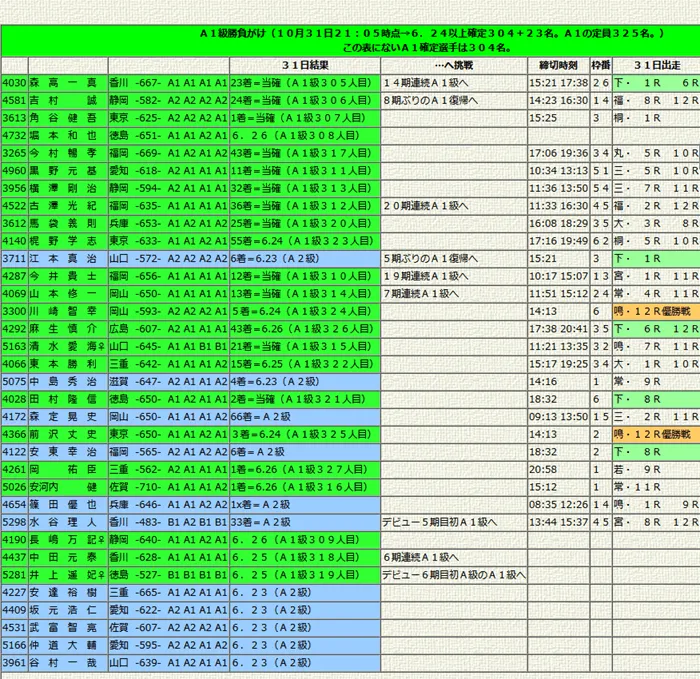Click racer number 4030 for 森高一真
700x679 pixels.
point(14,83)
